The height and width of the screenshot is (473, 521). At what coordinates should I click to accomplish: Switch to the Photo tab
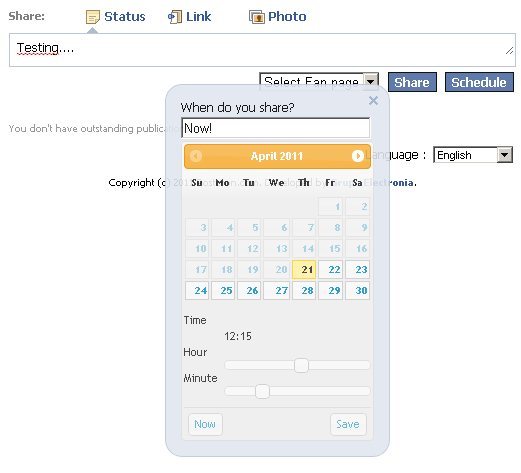287,17
